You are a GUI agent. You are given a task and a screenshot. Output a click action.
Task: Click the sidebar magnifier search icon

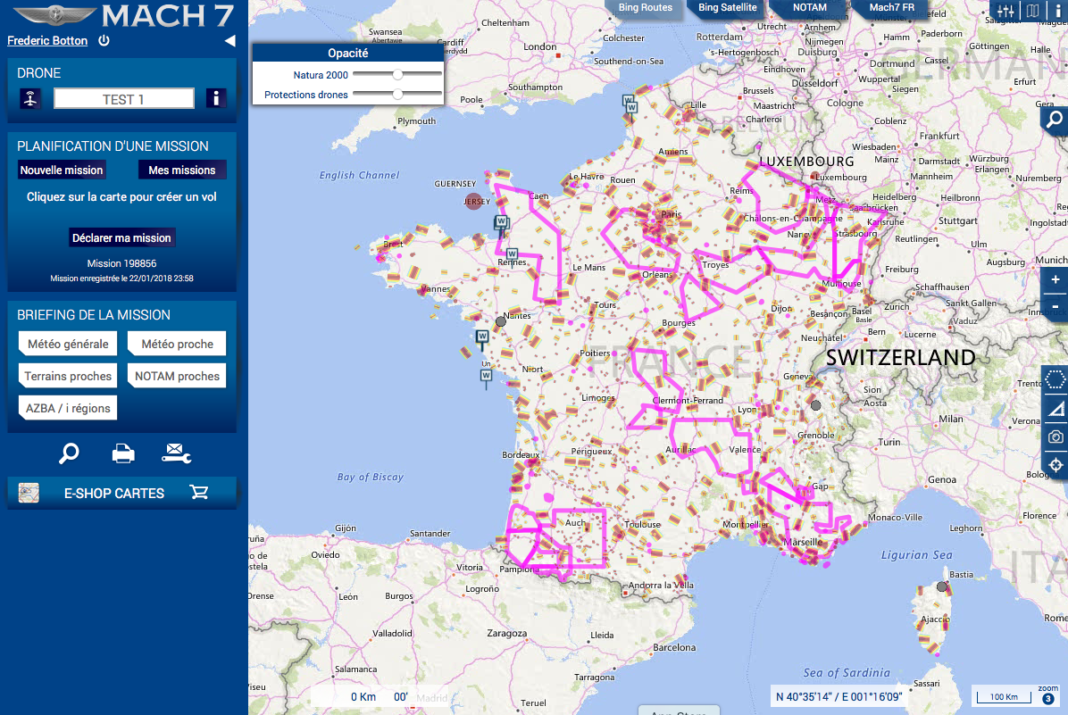[69, 453]
